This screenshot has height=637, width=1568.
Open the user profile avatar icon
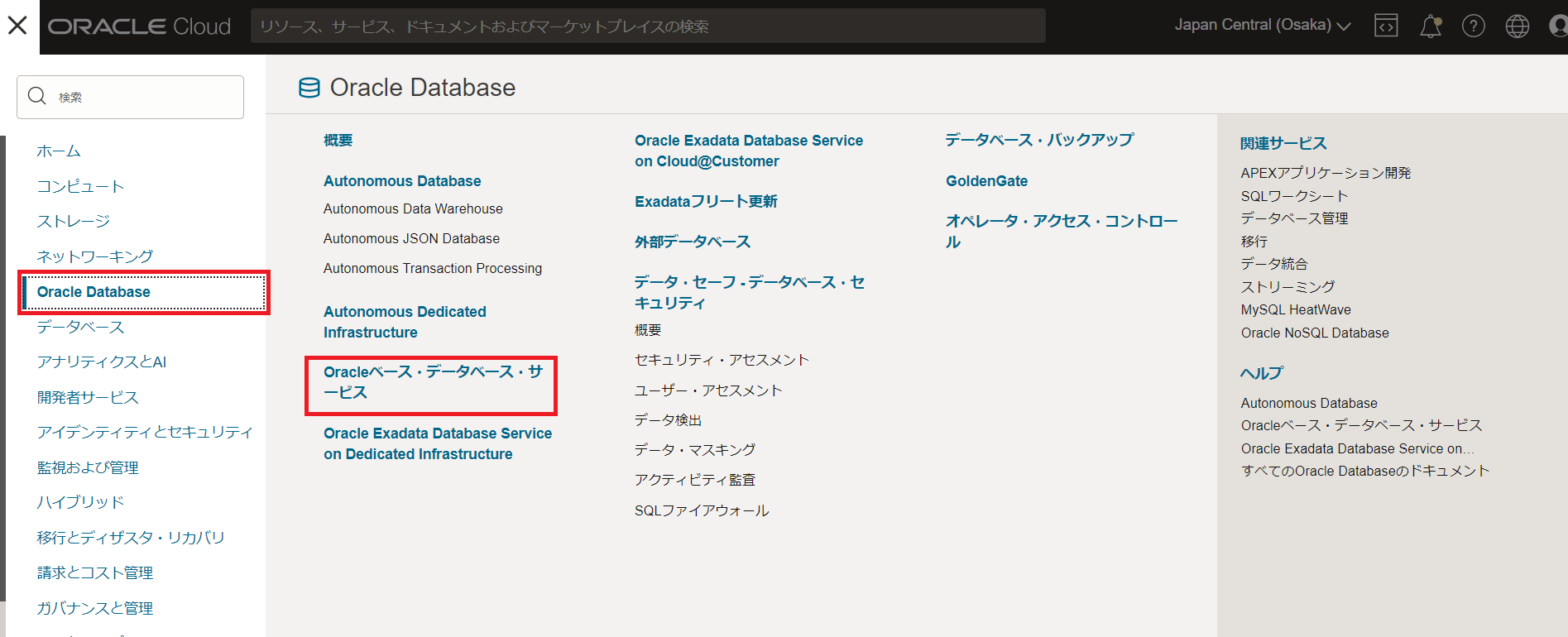(x=1557, y=26)
